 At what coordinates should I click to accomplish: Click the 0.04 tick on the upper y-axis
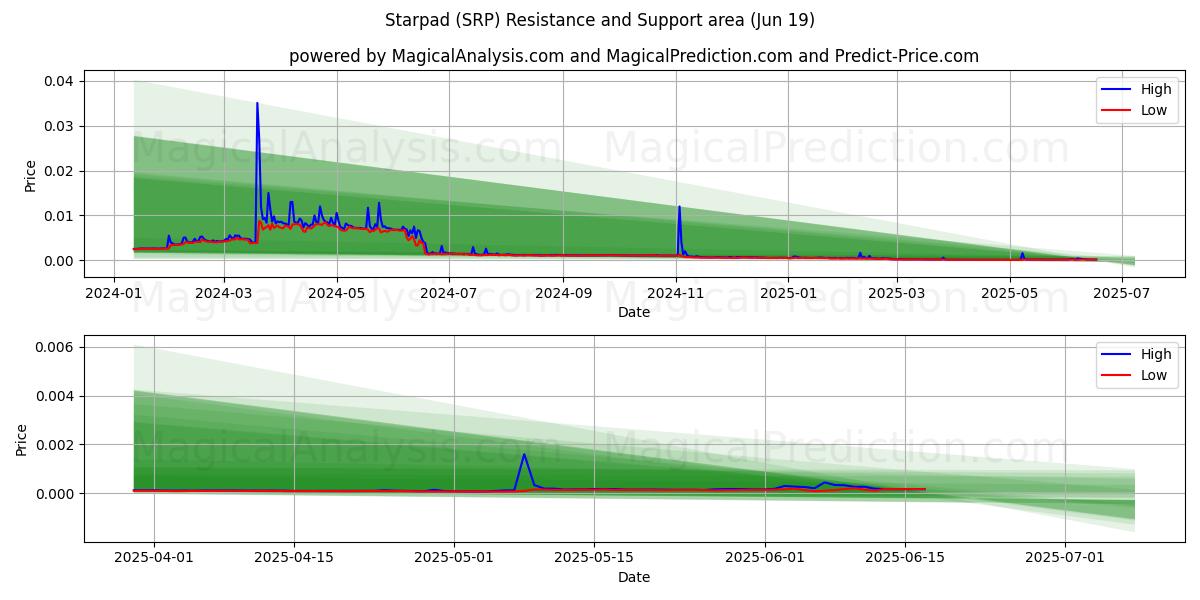coord(60,81)
